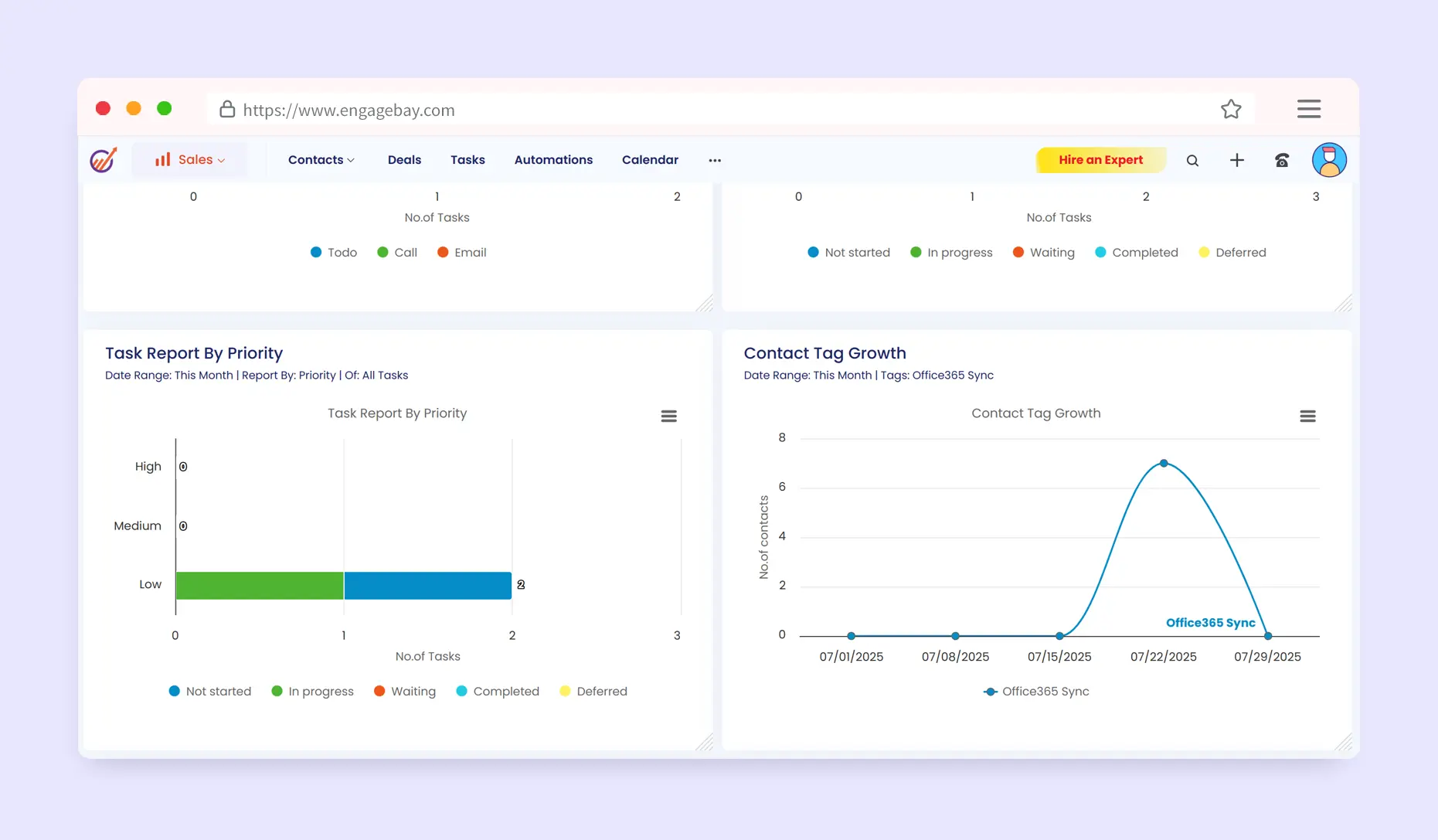Toggle the Todo legend series
Screen dimensions: 1438x840
(x=334, y=253)
